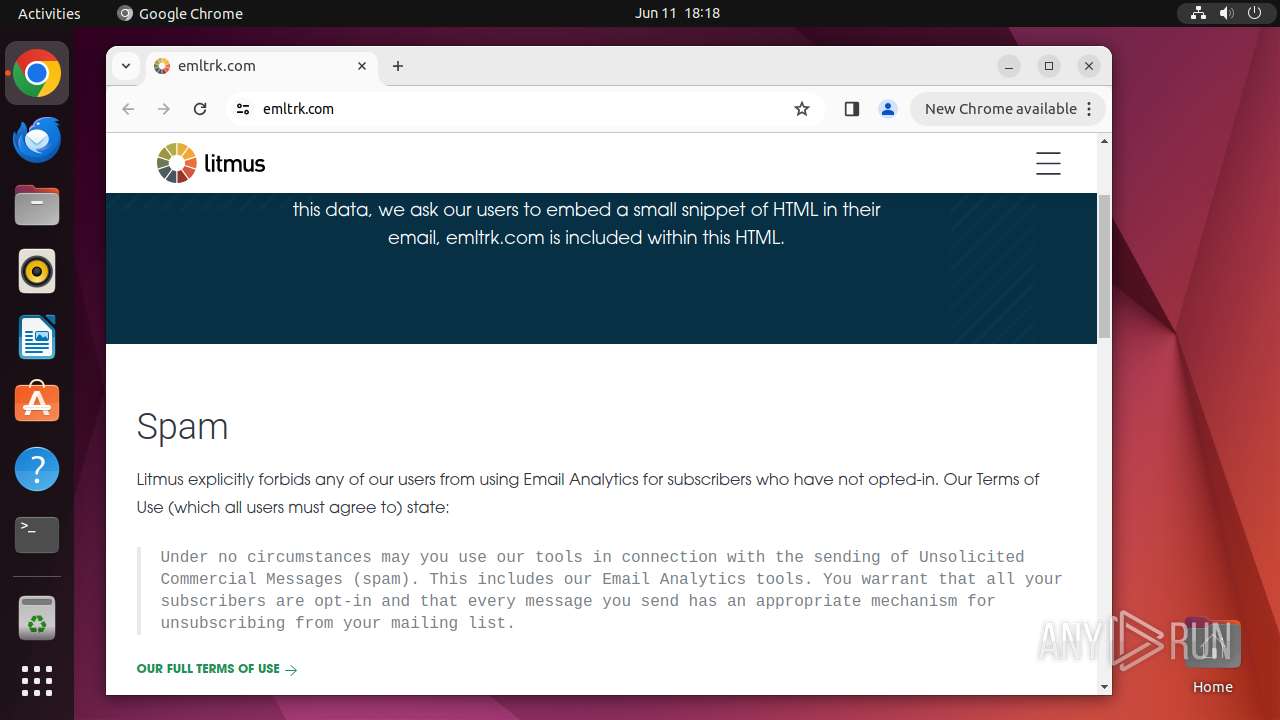Open Ubuntu Software from the dock
Image resolution: width=1280 pixels, height=720 pixels.
37,404
